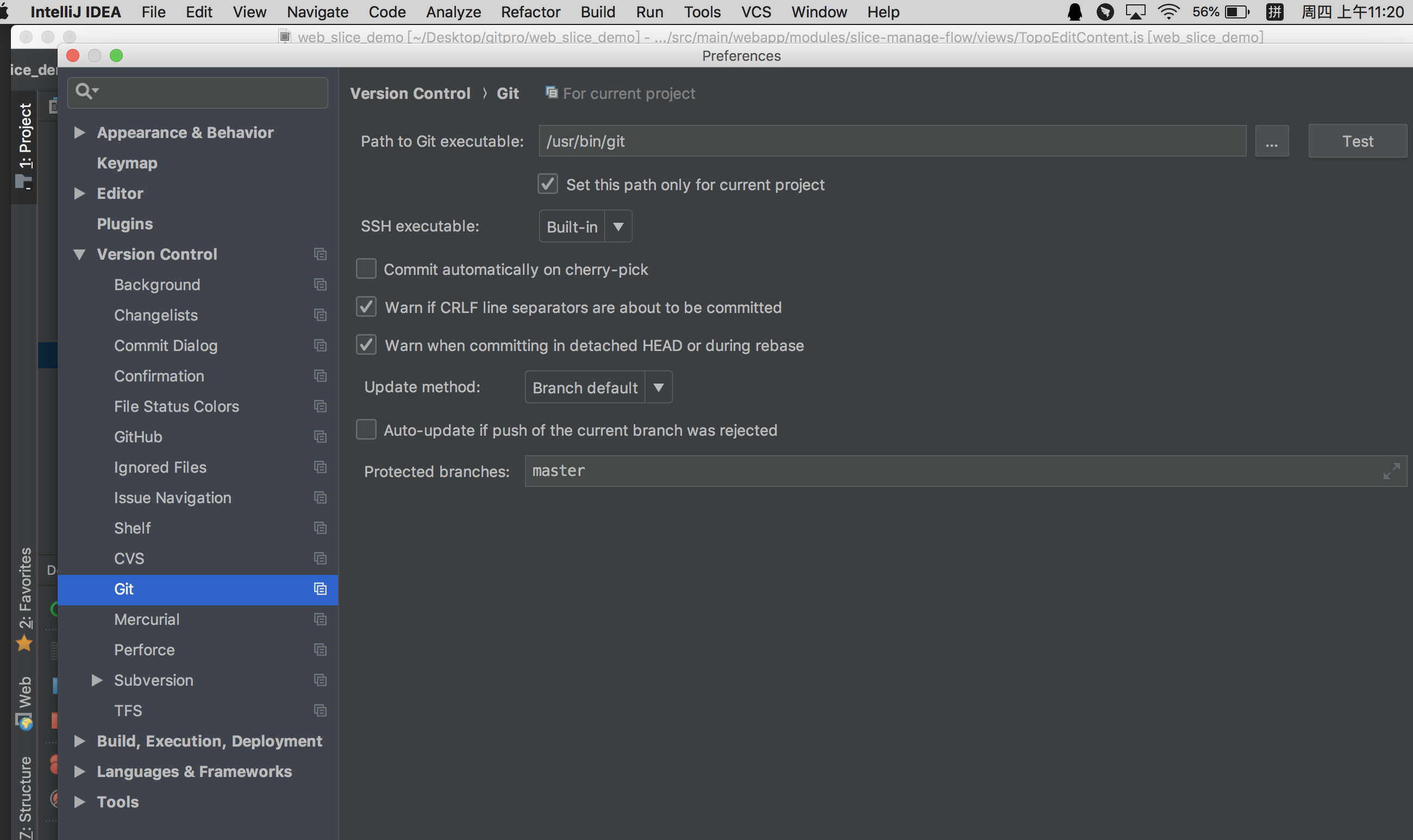
Task: Click the Test button for Git executable
Action: [x=1358, y=141]
